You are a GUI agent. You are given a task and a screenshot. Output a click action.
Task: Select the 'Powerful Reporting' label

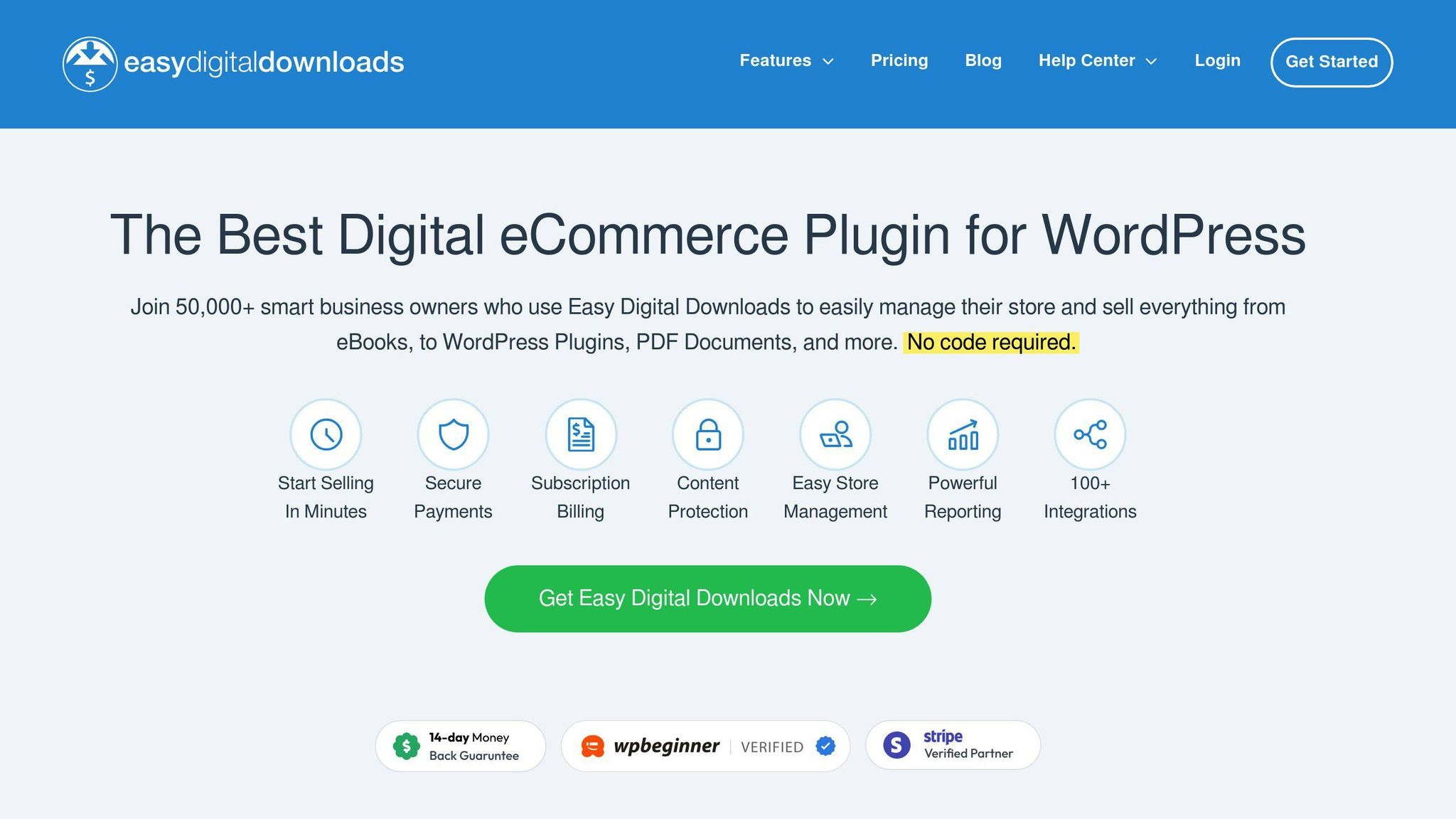pyautogui.click(x=963, y=497)
